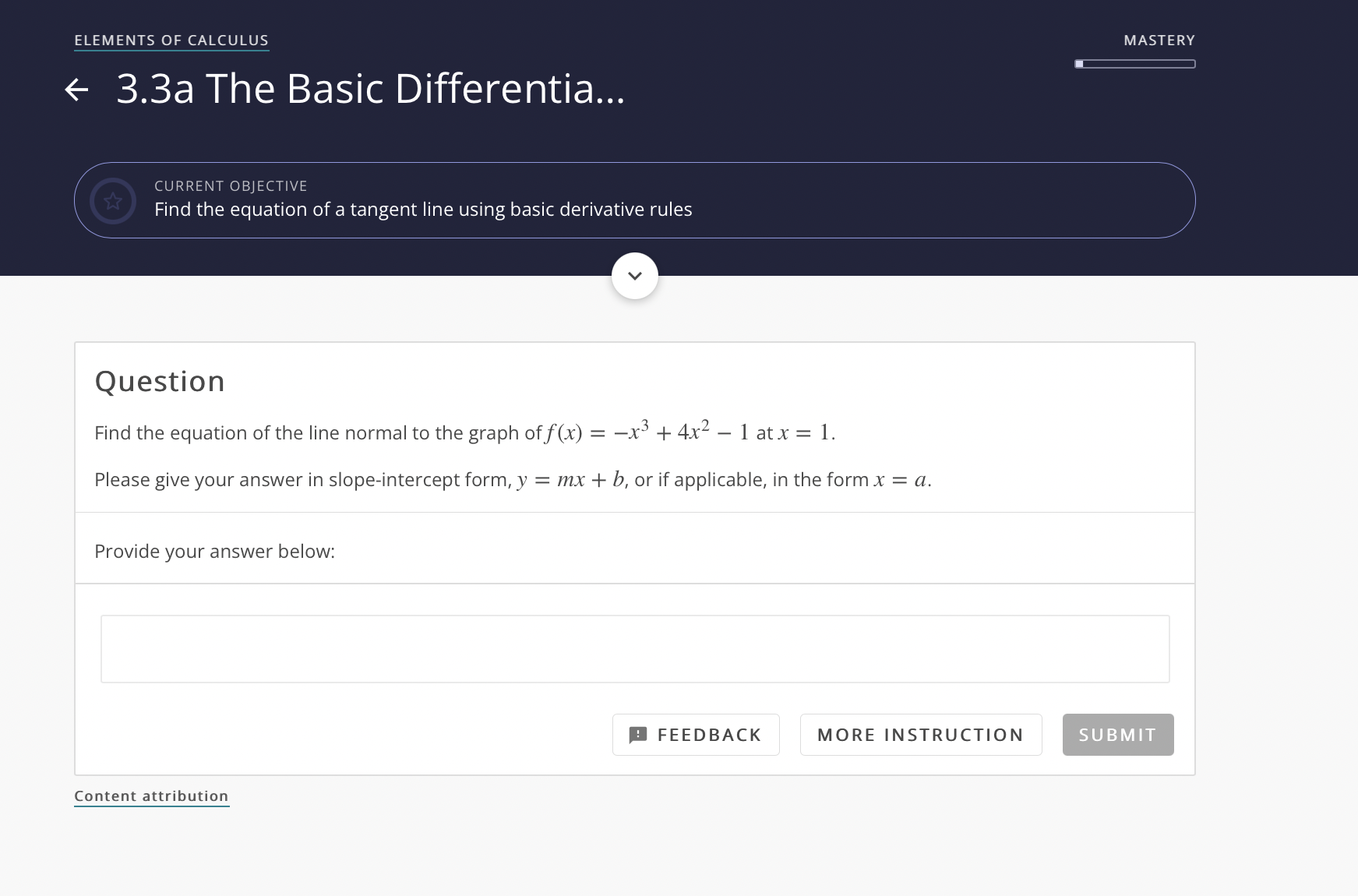Collapse the Current Objective banner using the chevron
This screenshot has width=1358, height=896.
click(x=634, y=275)
